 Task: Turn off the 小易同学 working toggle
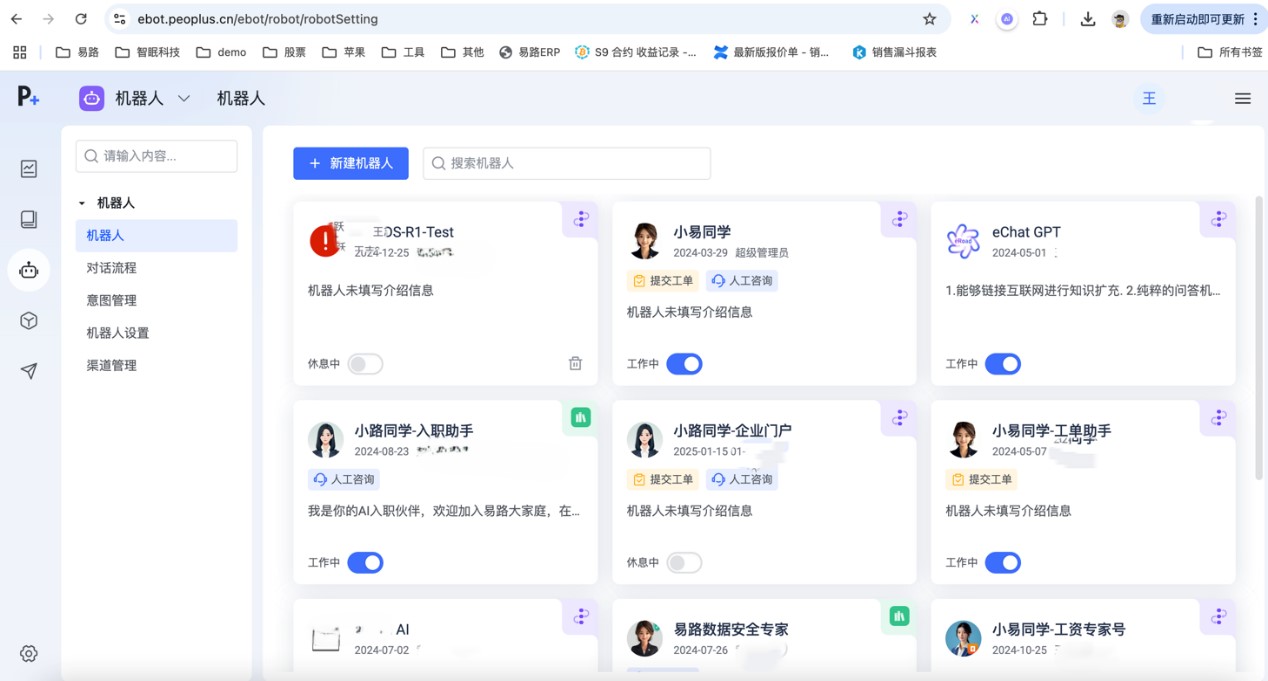click(684, 364)
